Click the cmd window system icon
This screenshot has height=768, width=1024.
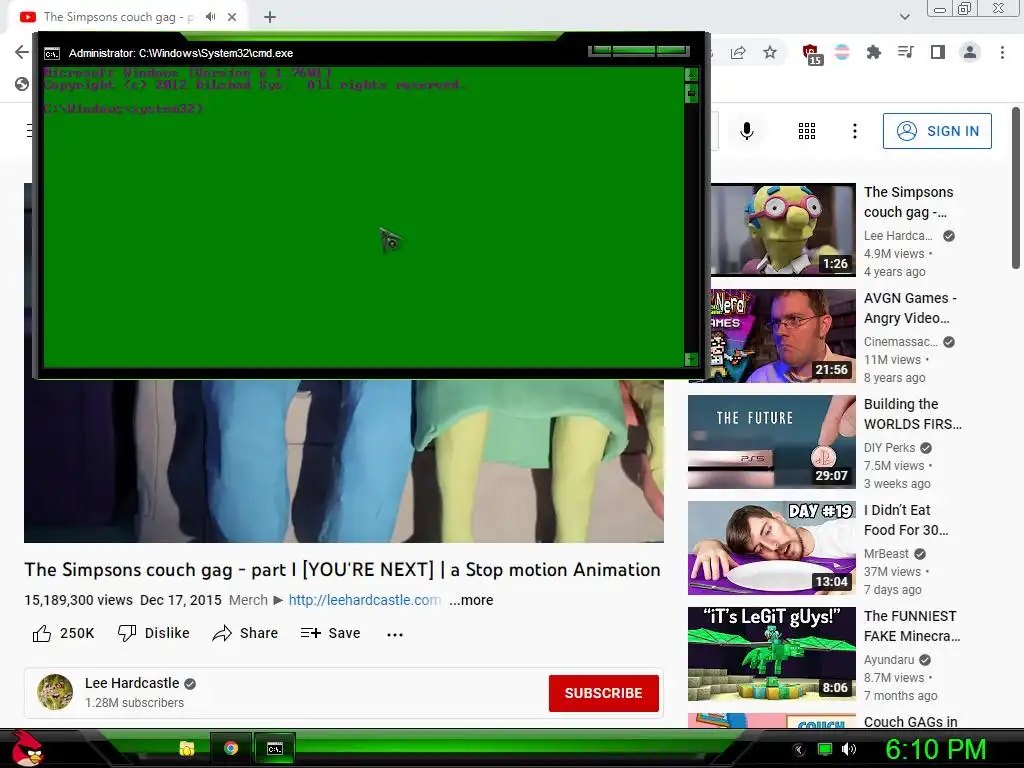[x=52, y=54]
